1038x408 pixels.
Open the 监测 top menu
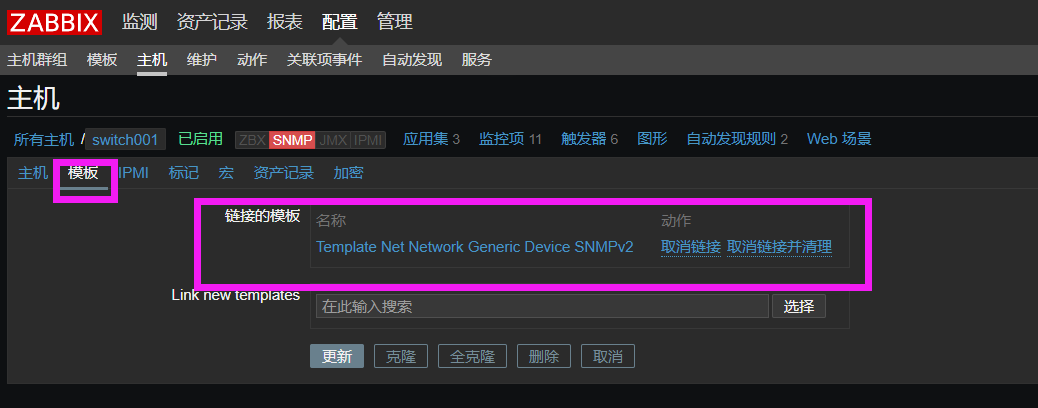[x=140, y=22]
